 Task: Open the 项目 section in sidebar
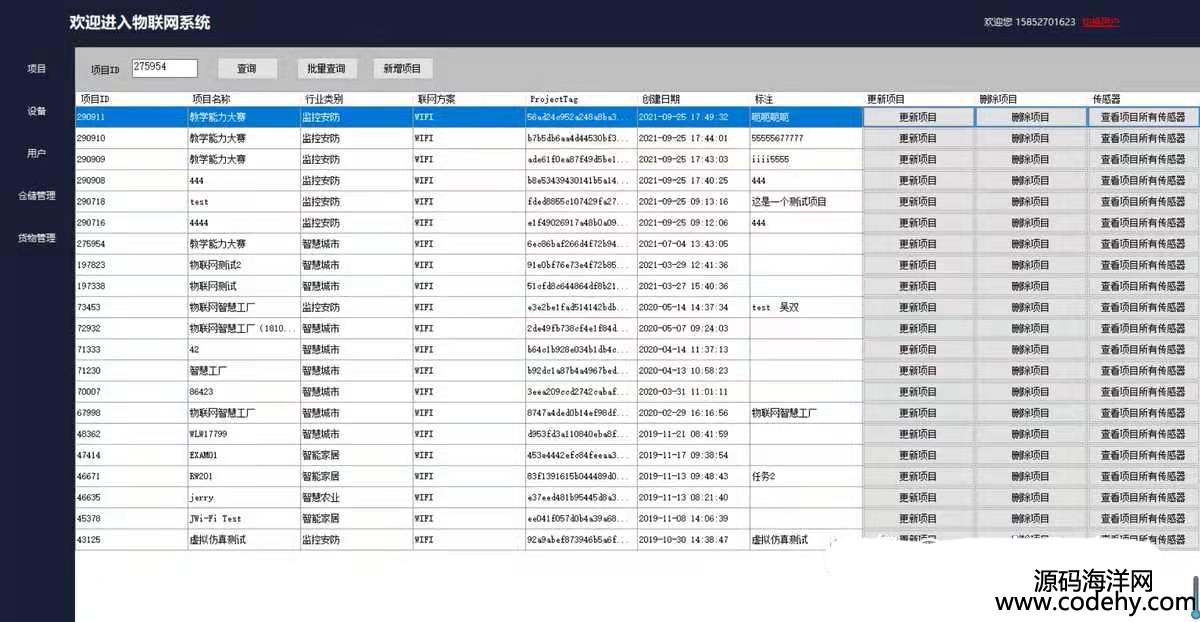tap(37, 69)
